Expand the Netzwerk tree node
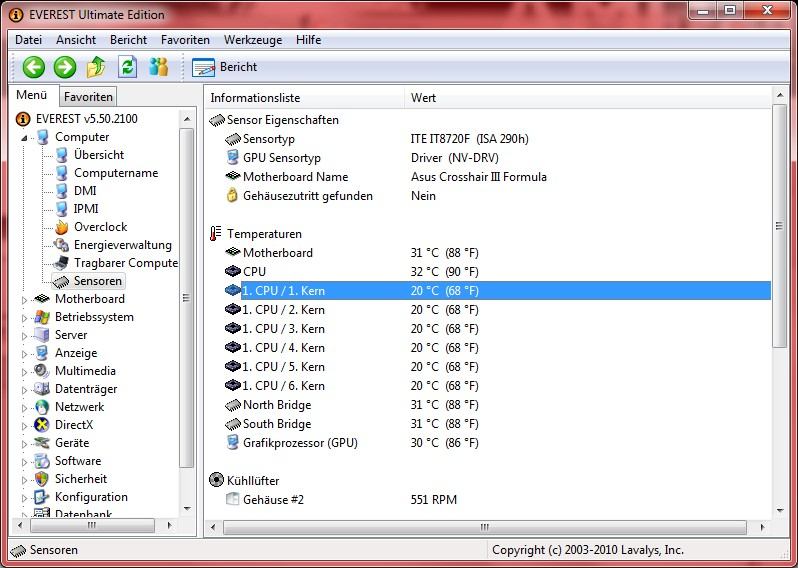 click(x=24, y=408)
